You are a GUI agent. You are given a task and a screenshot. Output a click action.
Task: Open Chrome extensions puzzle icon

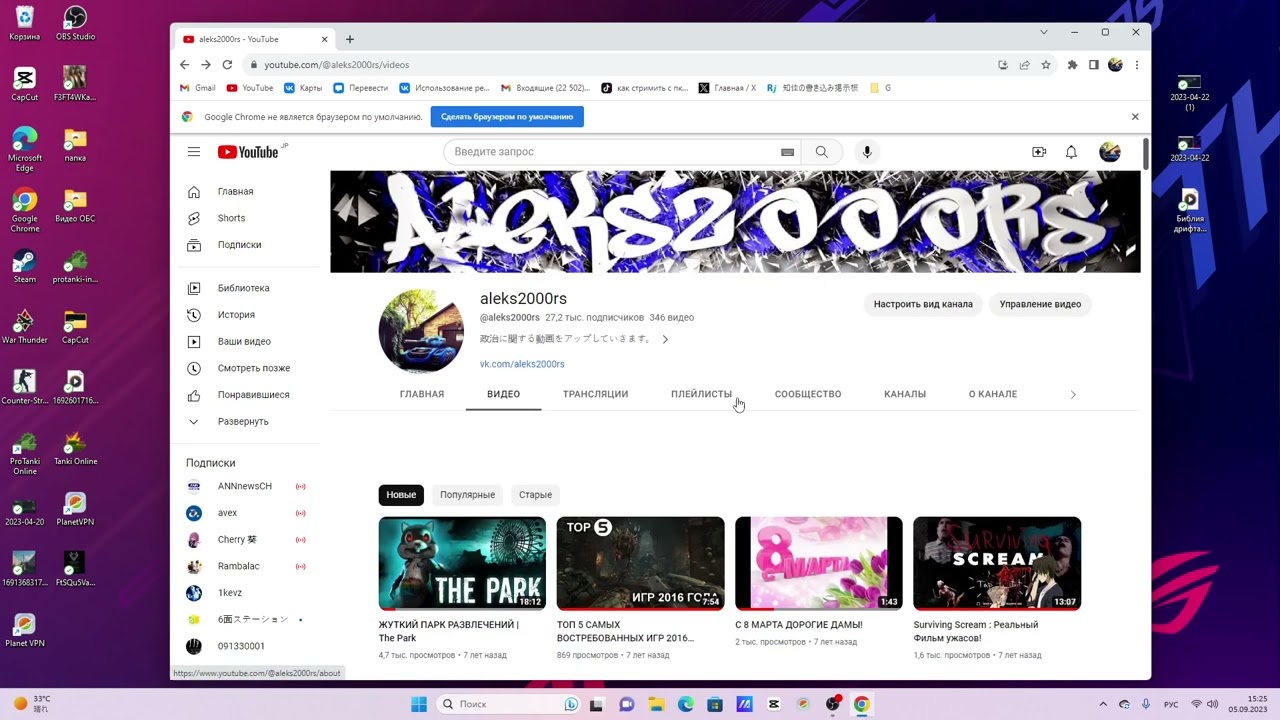pyautogui.click(x=1072, y=65)
